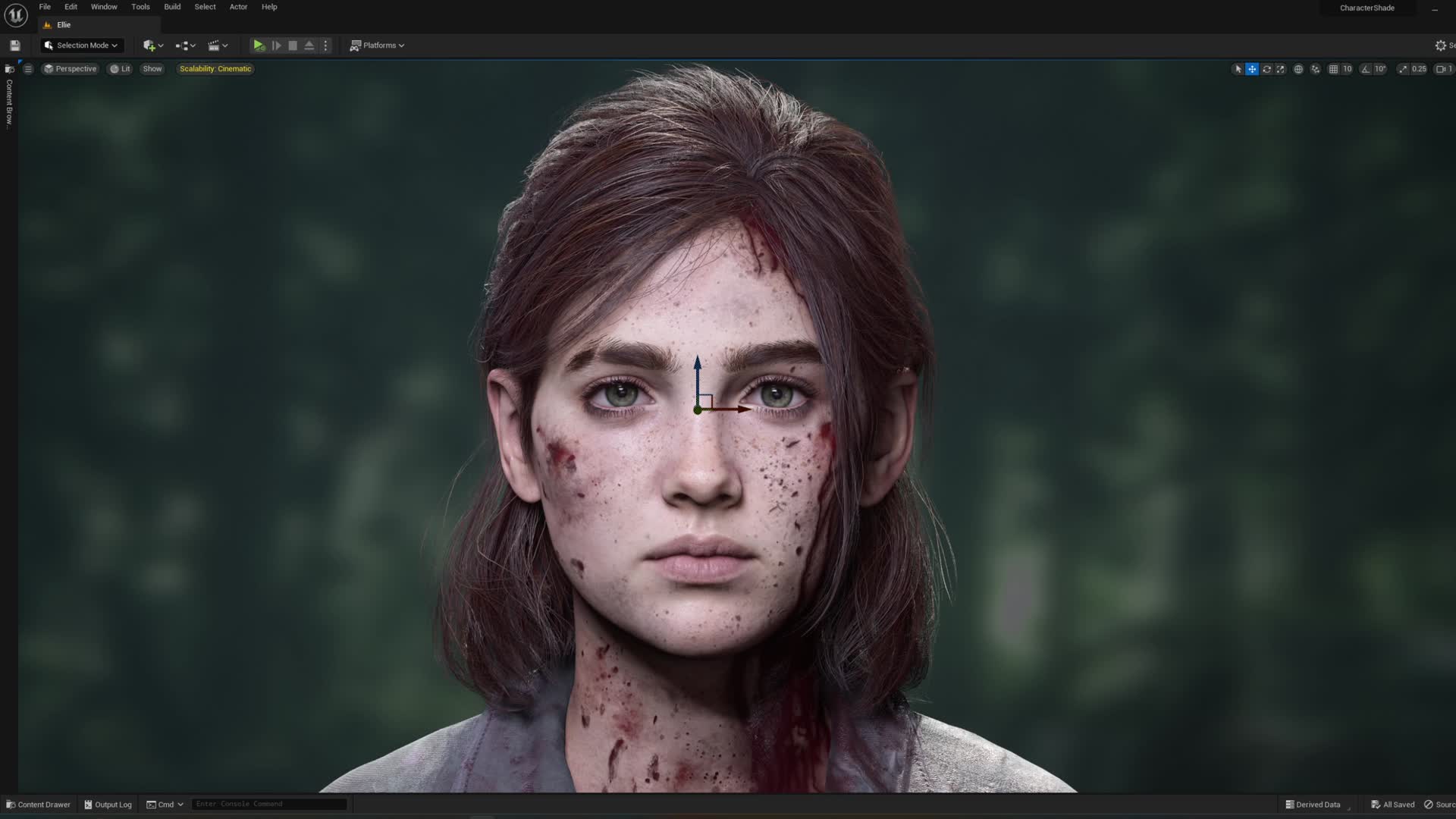Start Play in Editor with green play button
The width and height of the screenshot is (1456, 819).
click(259, 45)
